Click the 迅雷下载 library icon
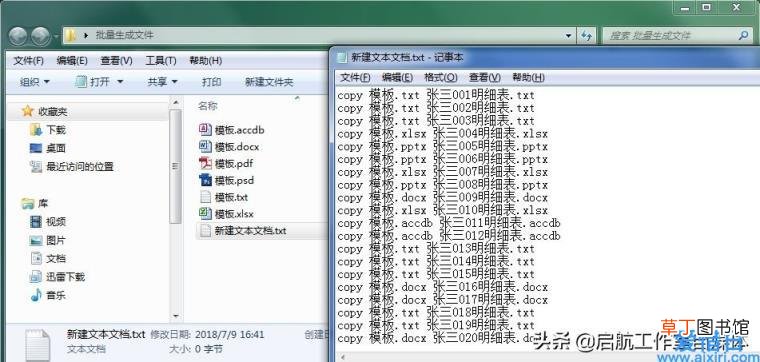This screenshot has height=362, width=760. click(35, 277)
